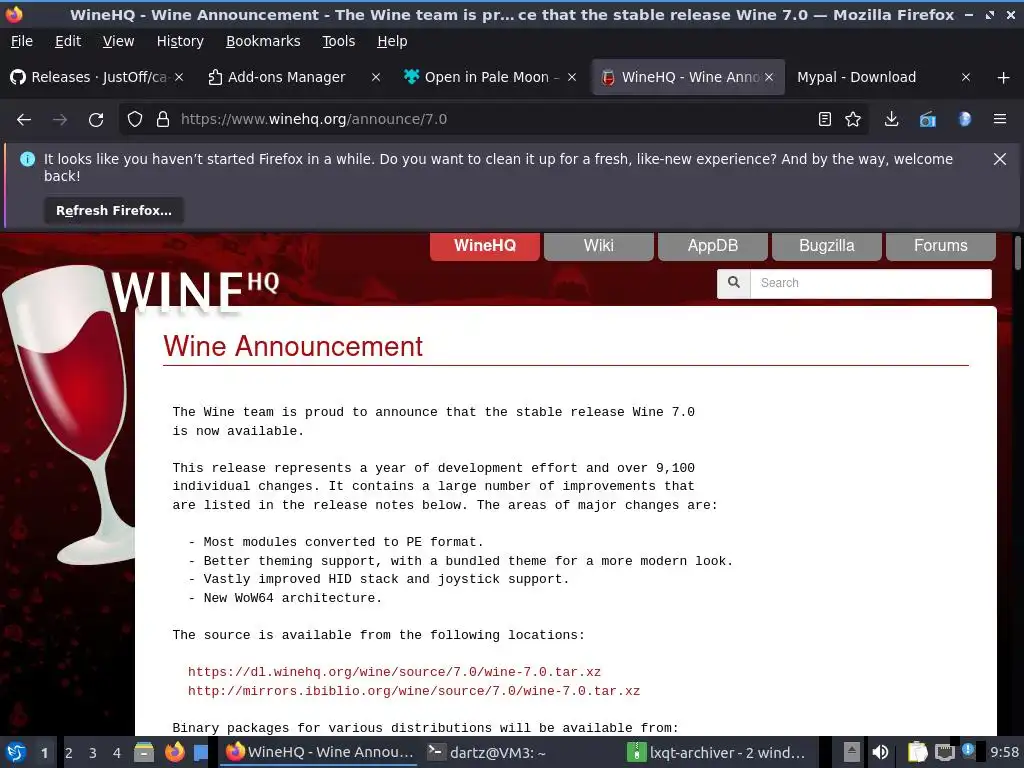Click the page vertical scrollbar thumb

pos(1017,253)
